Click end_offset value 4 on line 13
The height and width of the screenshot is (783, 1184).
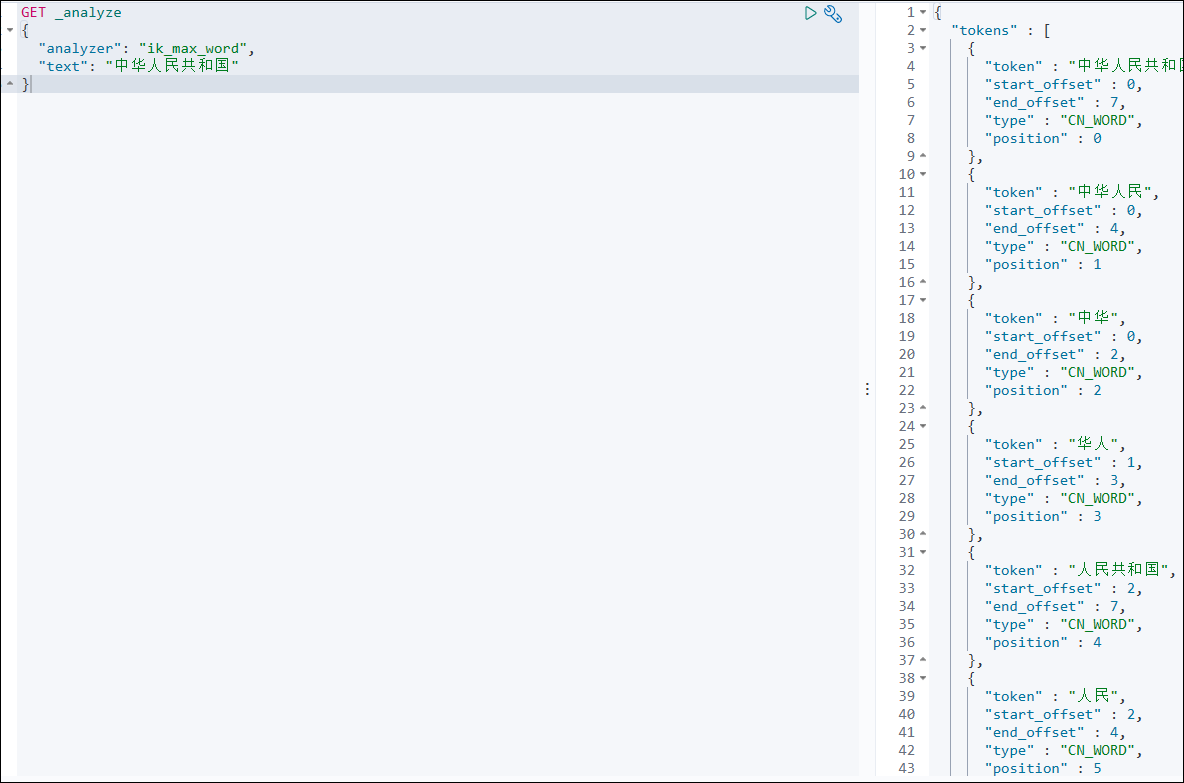tap(1114, 229)
